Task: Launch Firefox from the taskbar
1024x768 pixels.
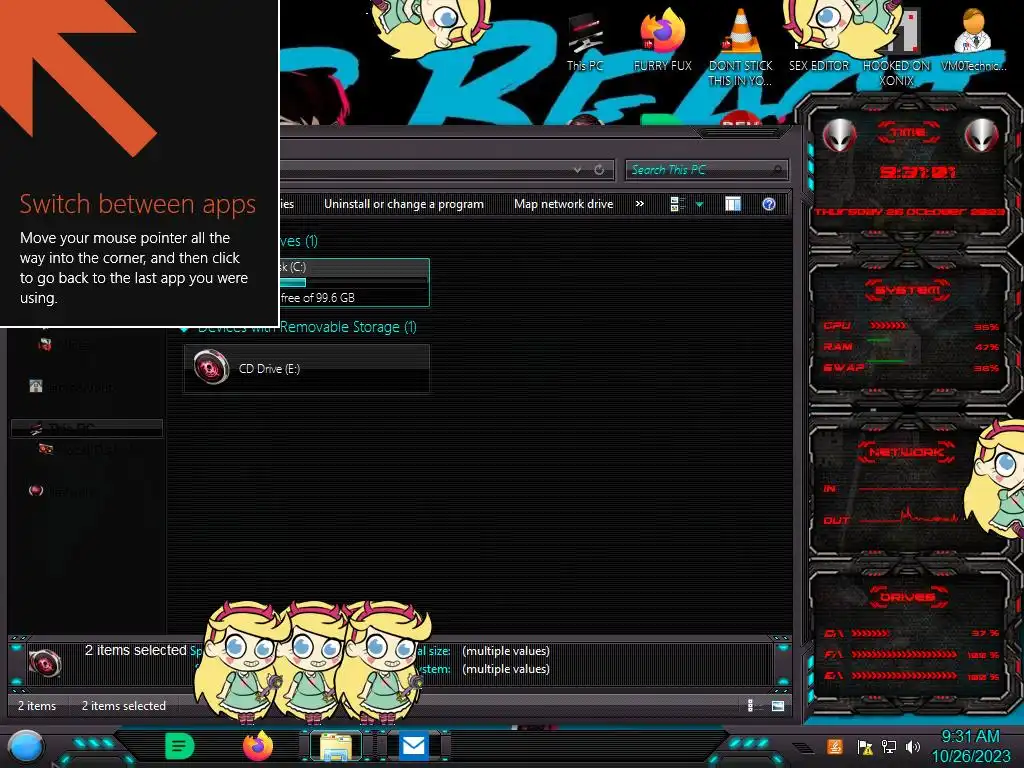Action: [257, 746]
